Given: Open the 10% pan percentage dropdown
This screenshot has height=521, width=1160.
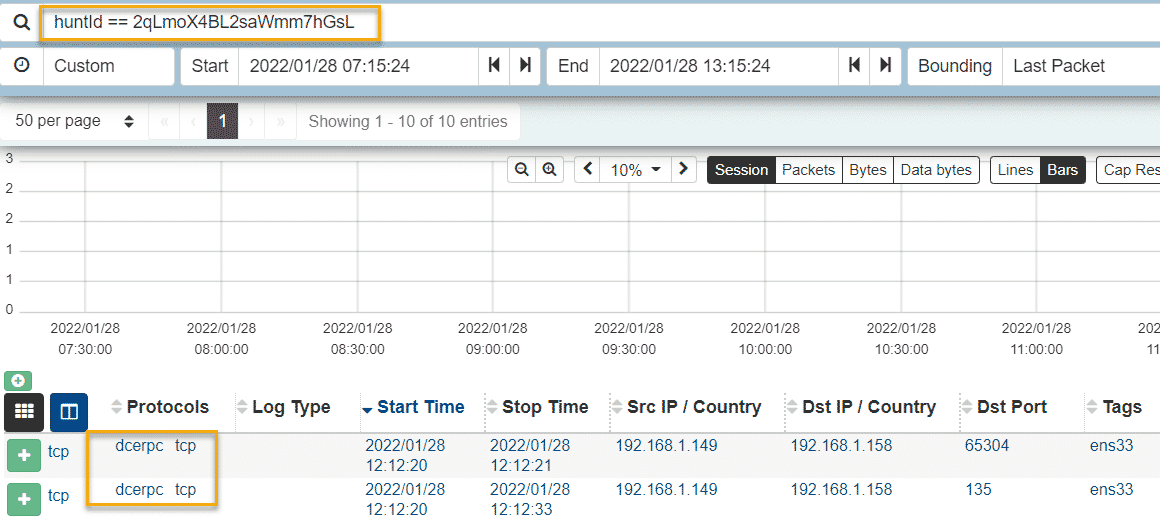Looking at the screenshot, I should 635,170.
